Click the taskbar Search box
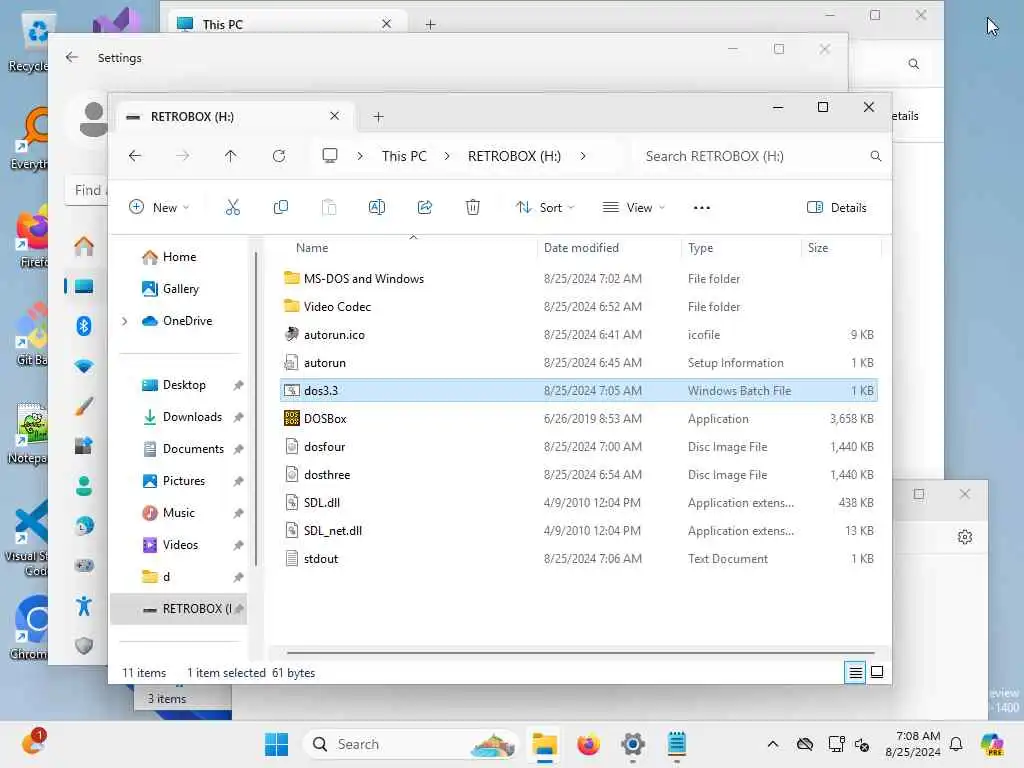The image size is (1024, 768). click(409, 744)
